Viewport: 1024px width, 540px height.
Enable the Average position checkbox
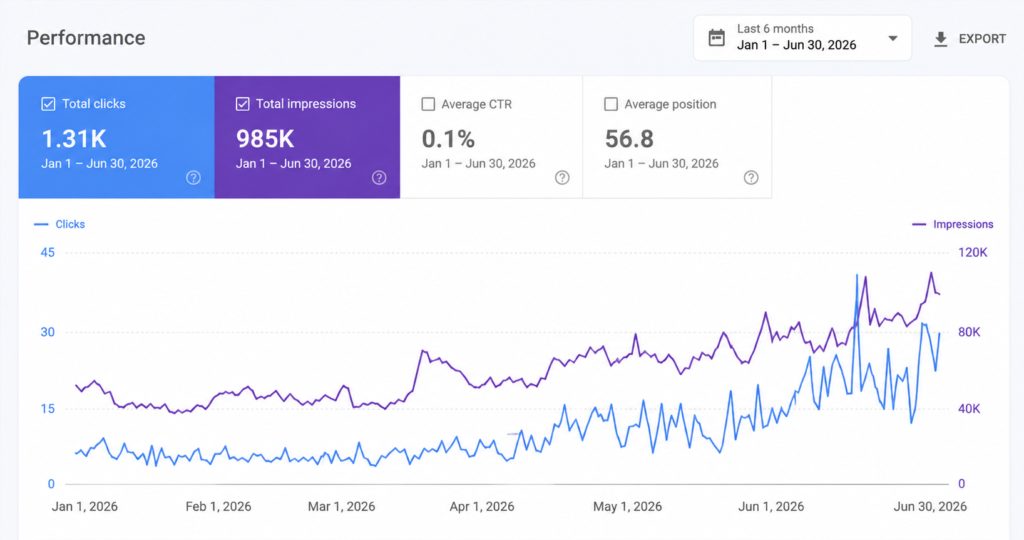[611, 104]
